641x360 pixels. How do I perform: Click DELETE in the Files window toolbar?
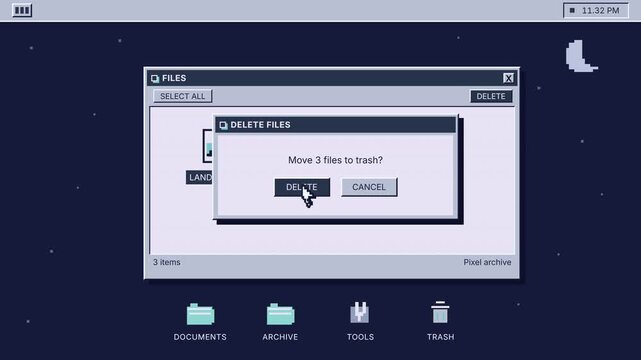click(x=491, y=96)
